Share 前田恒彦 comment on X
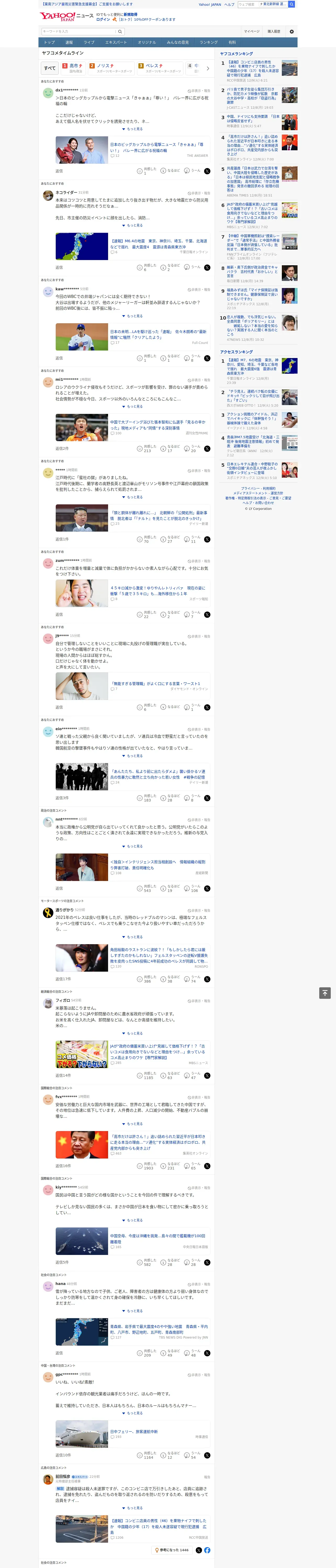 [x=199, y=1550]
